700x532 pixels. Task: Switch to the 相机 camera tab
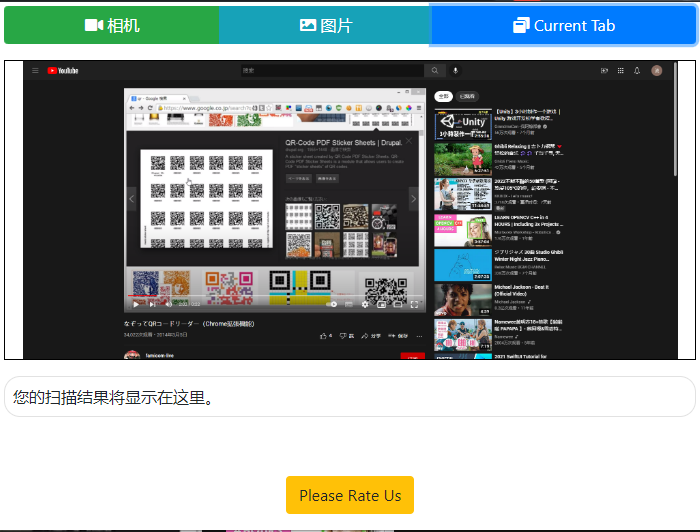click(112, 25)
